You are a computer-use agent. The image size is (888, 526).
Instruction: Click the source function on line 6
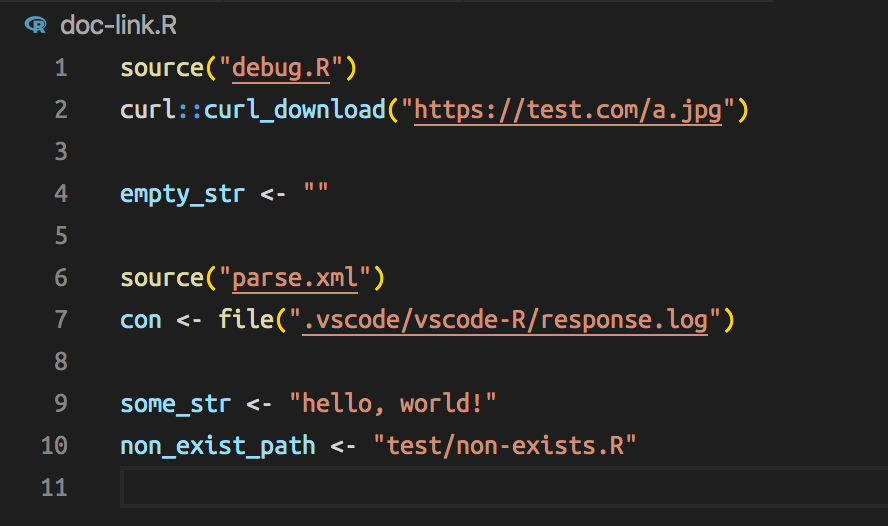pyautogui.click(x=162, y=279)
